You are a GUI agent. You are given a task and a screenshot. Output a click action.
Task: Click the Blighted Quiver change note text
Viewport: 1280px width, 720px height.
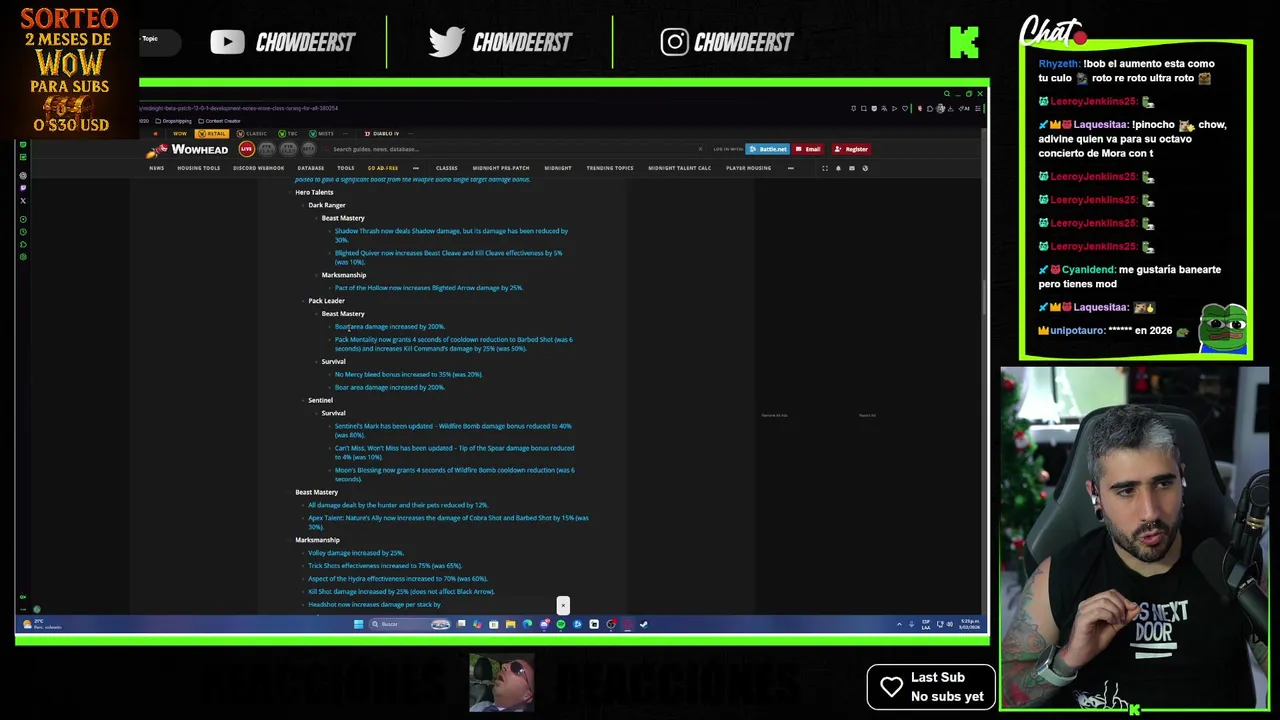(x=449, y=257)
